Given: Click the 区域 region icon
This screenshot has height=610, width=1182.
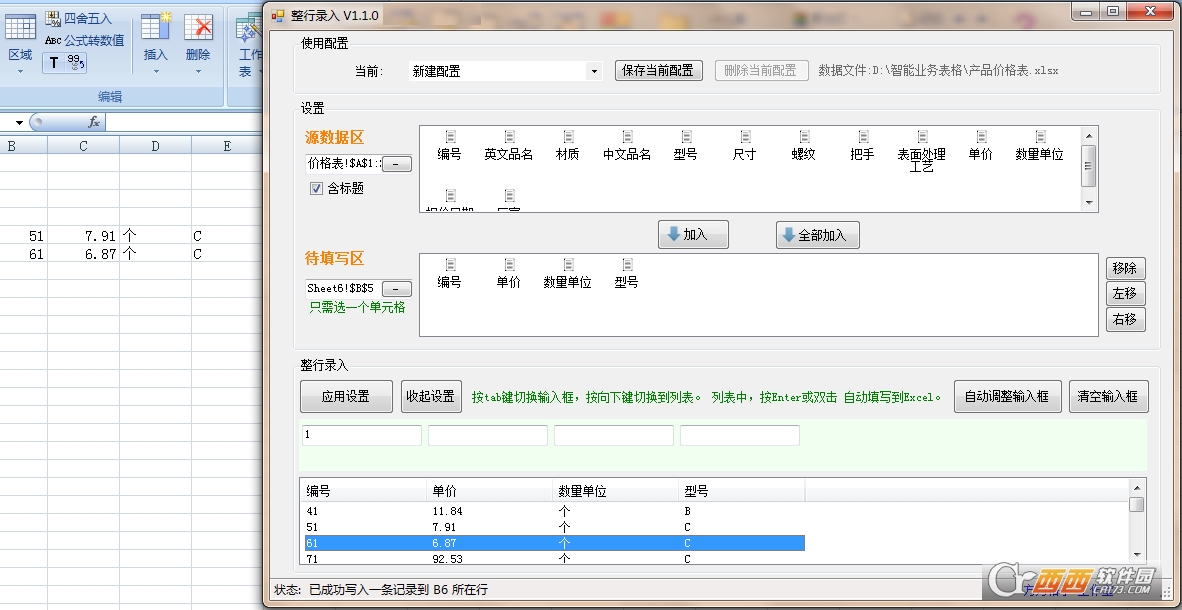Looking at the screenshot, I should tap(20, 27).
